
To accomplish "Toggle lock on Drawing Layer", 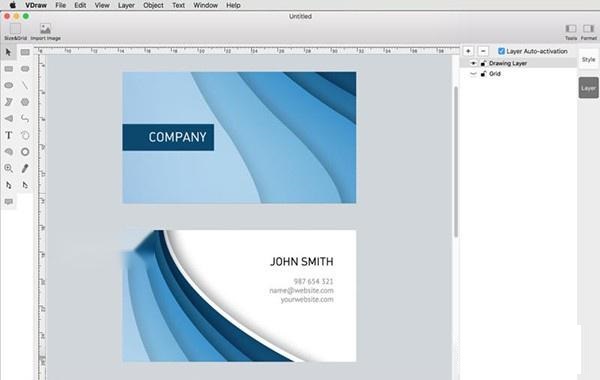I will click(x=483, y=63).
